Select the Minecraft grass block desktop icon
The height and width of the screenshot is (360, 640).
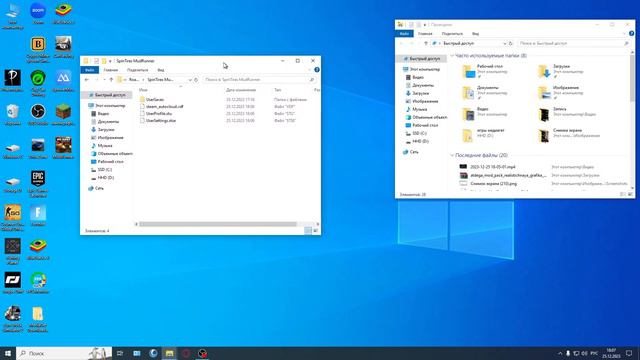(x=63, y=115)
